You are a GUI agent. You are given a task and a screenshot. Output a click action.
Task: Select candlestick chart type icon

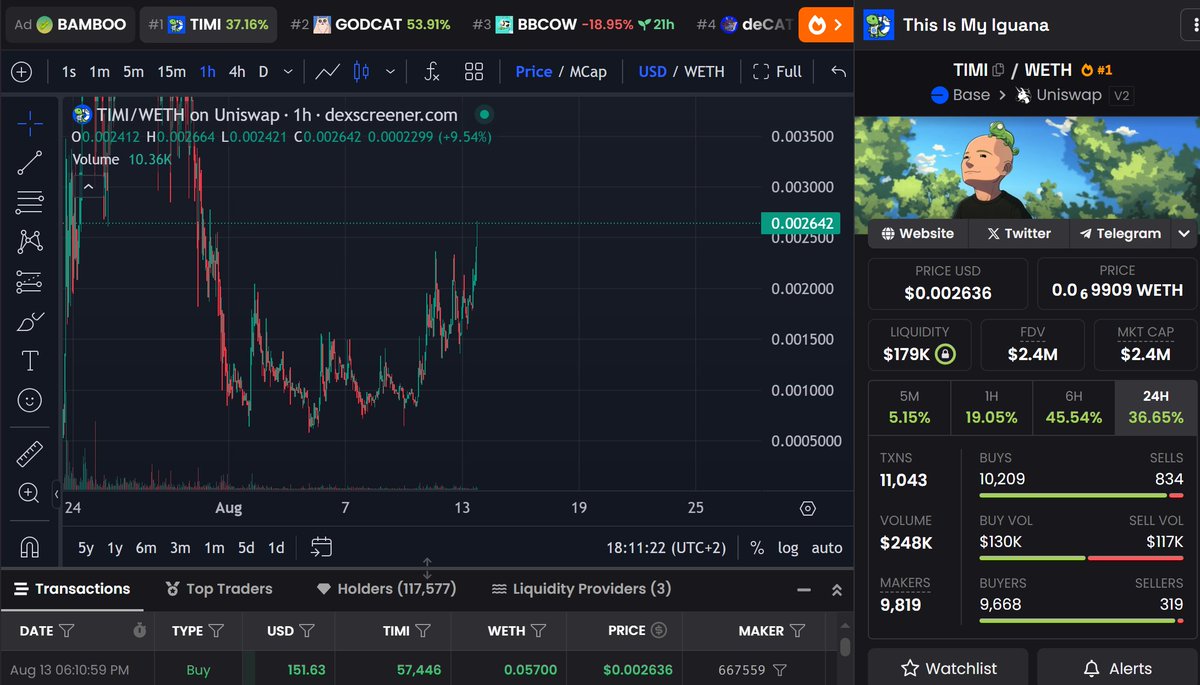(361, 72)
